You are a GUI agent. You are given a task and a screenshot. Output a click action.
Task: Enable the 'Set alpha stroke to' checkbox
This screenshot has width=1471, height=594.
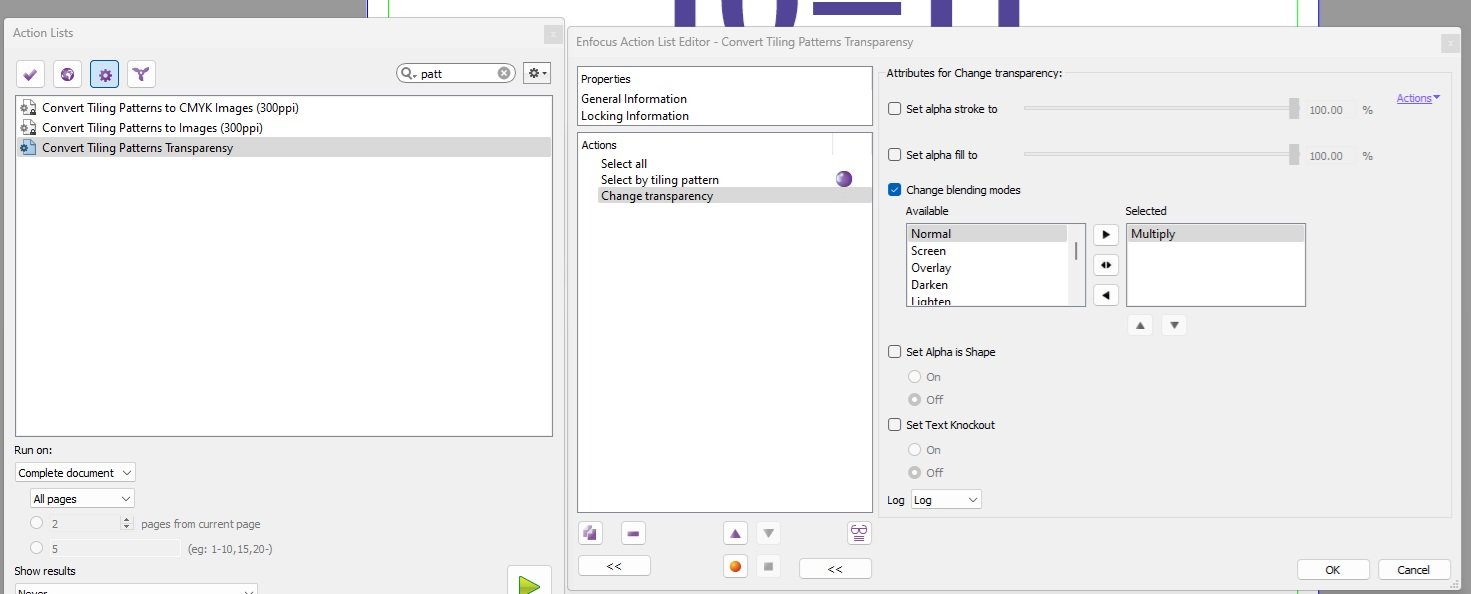[x=895, y=109]
